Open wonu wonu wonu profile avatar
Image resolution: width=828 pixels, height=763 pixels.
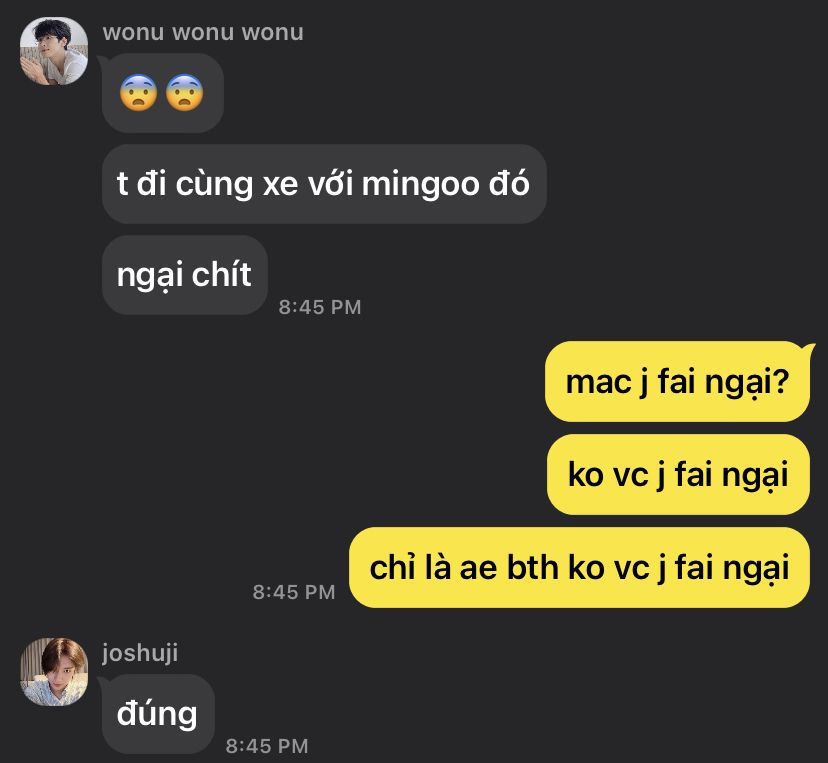coord(54,51)
